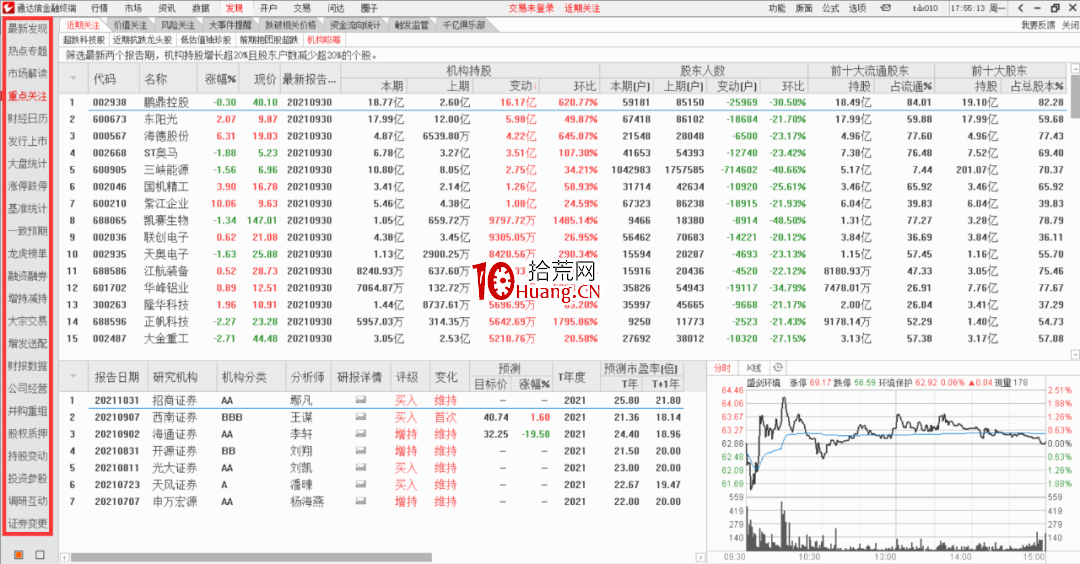
Task: Click the clock icon beside the K线 tab
Action: click(x=778, y=368)
